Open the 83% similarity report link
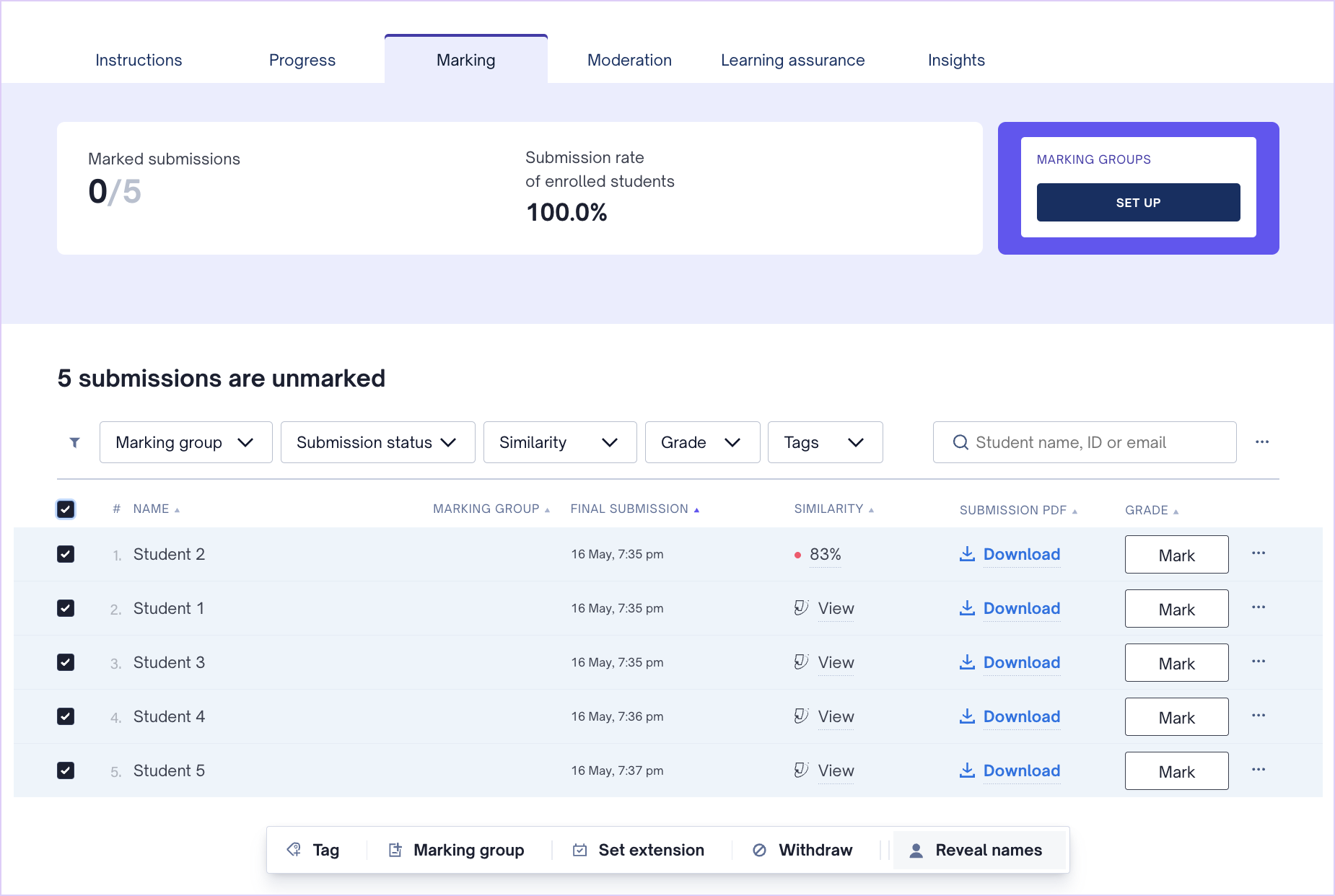This screenshot has height=896, width=1335. (826, 555)
